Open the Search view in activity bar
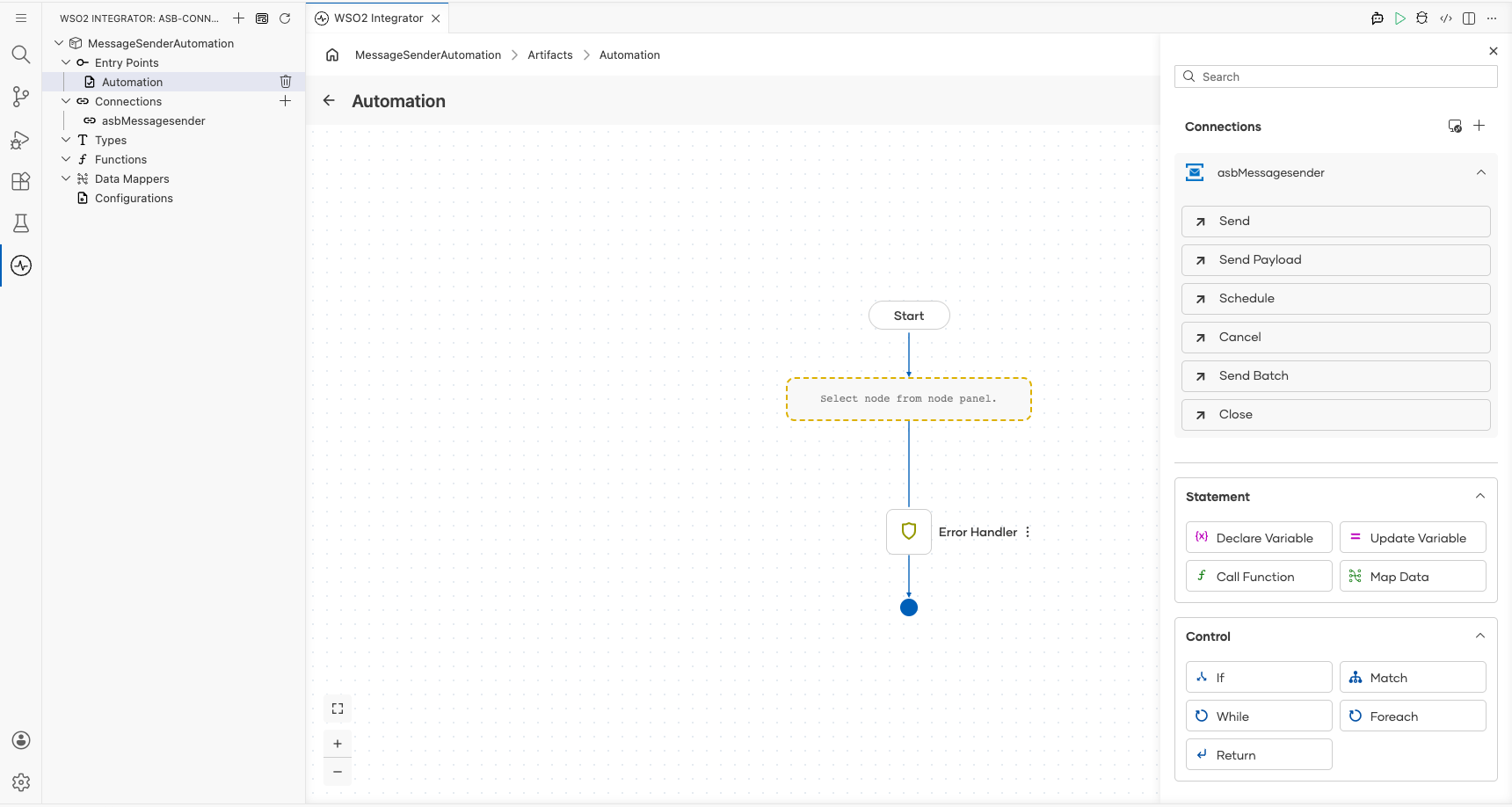Image resolution: width=1512 pixels, height=807 pixels. pos(21,55)
